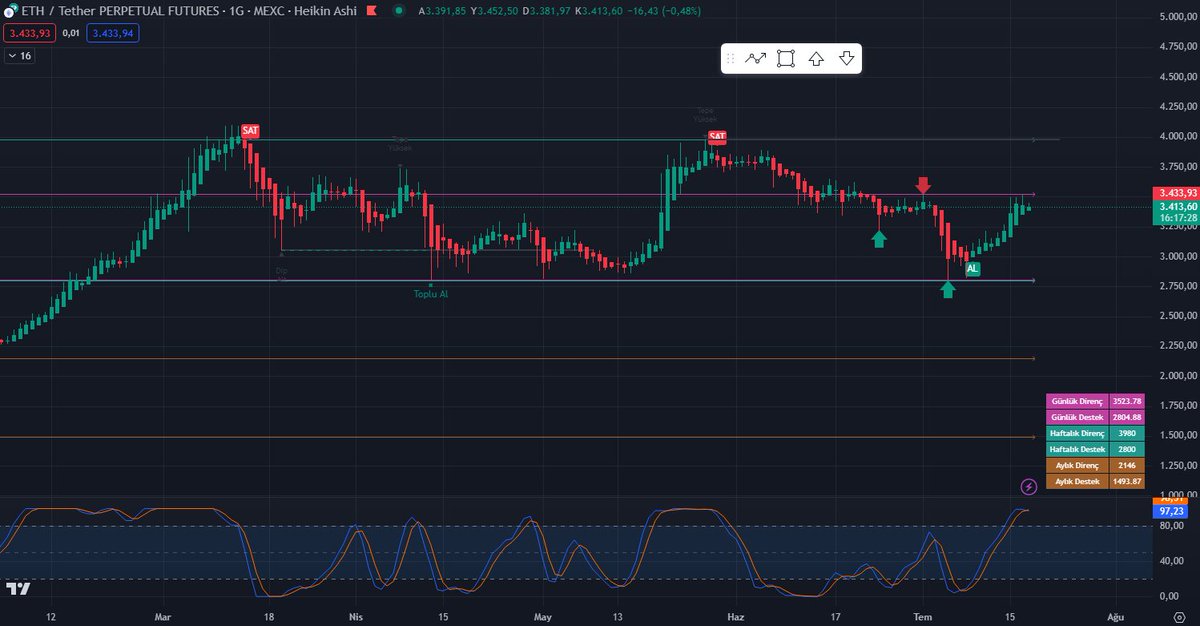Click the 3980 value cell
The height and width of the screenshot is (626, 1200).
1127,434
